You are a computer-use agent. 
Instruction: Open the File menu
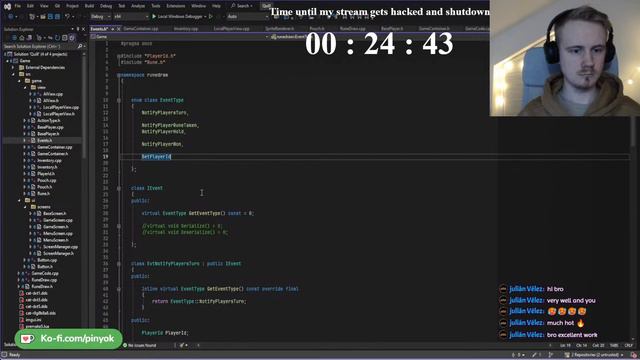18,6
